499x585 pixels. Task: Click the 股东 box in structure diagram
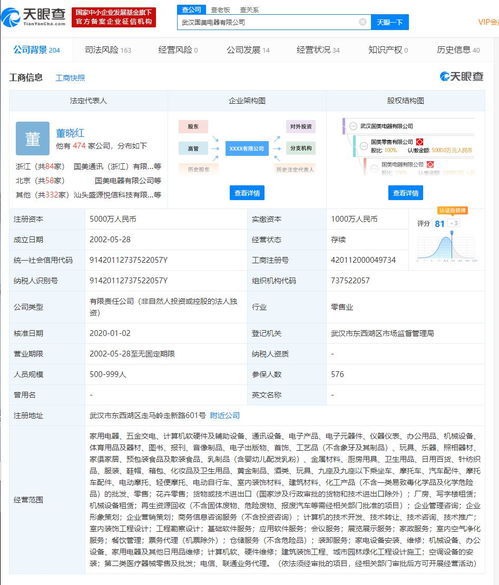(193, 126)
